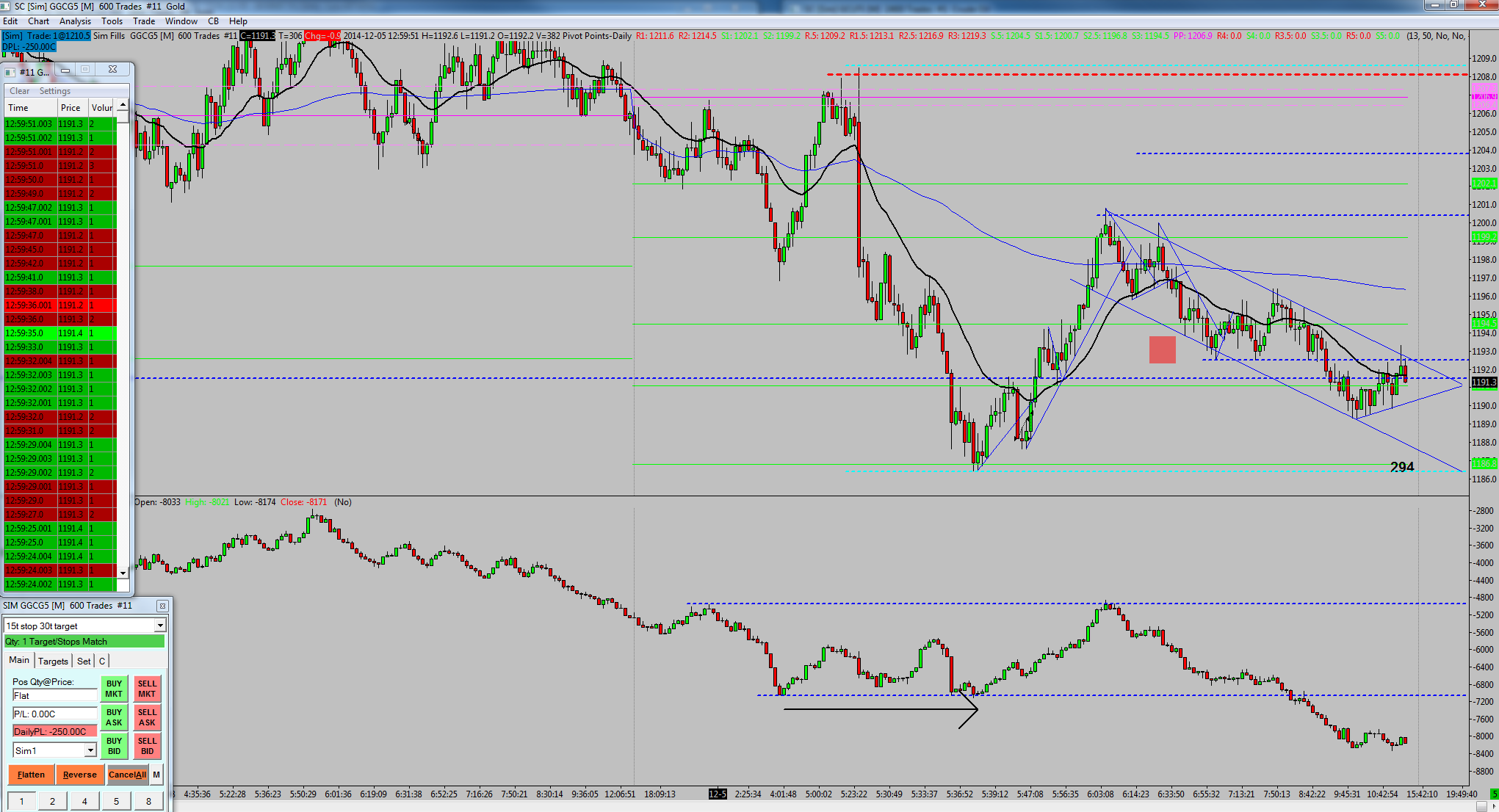Click the DailyPL: -250.00C field

tap(55, 731)
